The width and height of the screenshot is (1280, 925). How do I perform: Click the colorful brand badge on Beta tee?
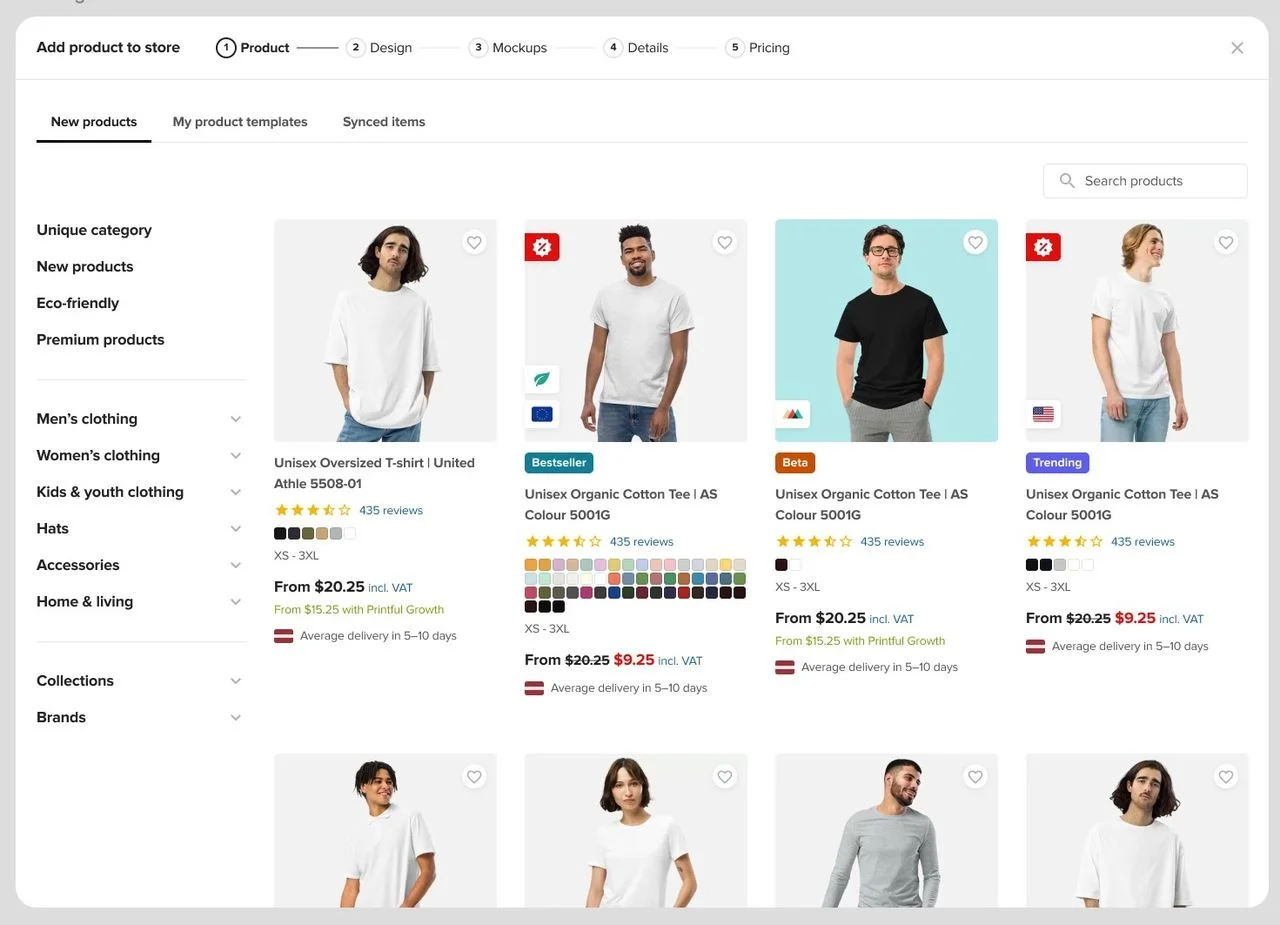coord(793,414)
